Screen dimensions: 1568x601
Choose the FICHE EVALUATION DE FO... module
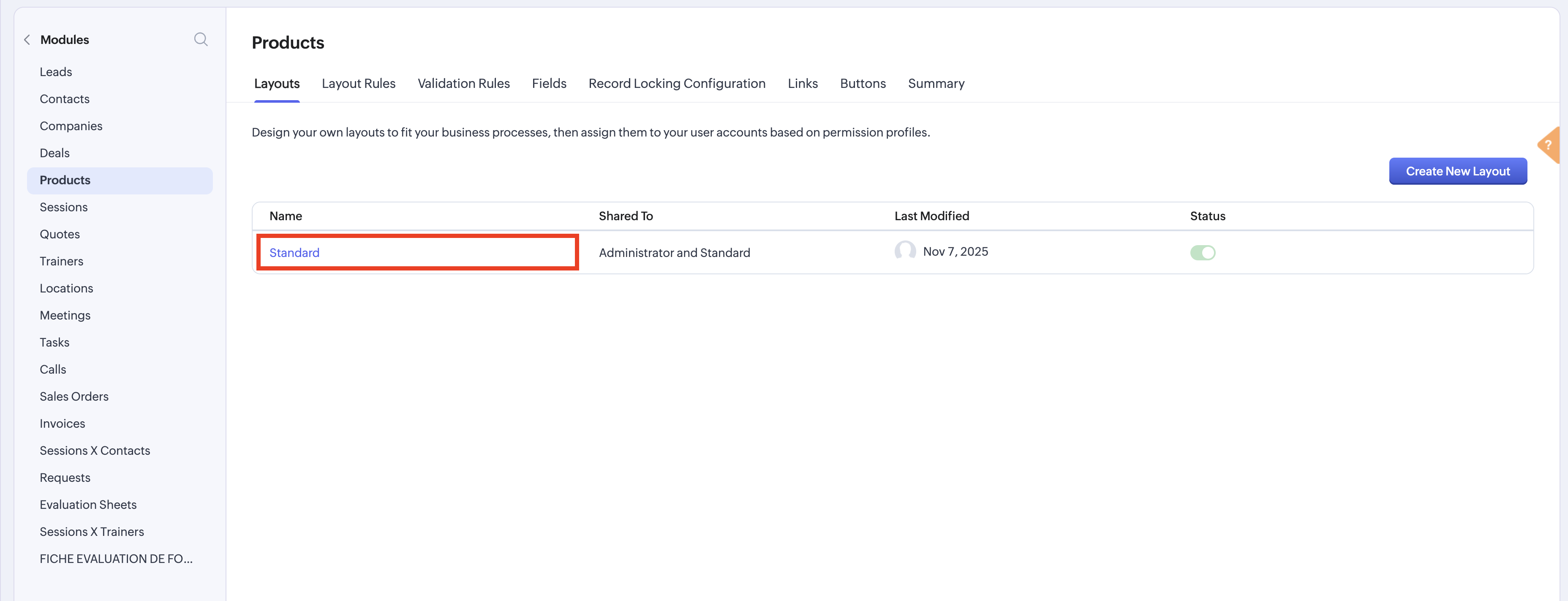click(116, 558)
